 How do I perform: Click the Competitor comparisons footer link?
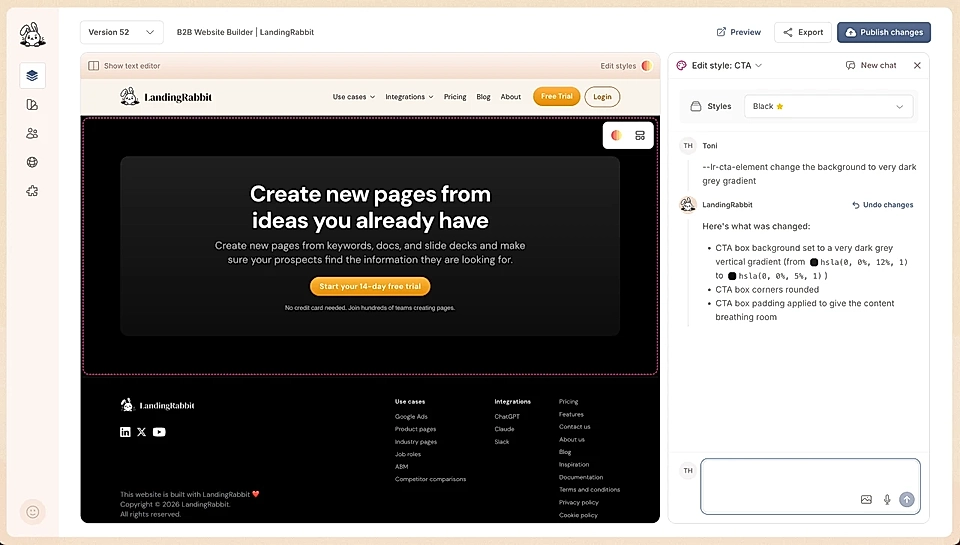click(x=430, y=479)
